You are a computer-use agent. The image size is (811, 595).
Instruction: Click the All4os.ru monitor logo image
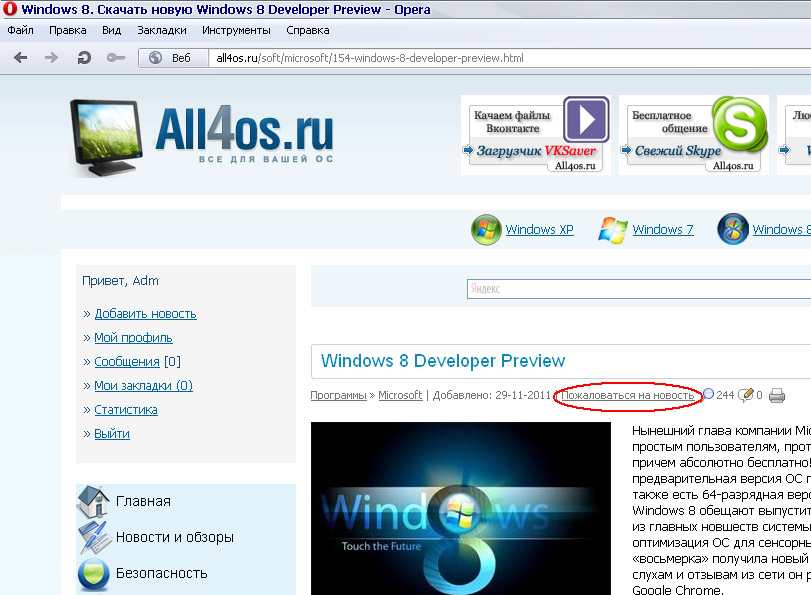pos(106,138)
